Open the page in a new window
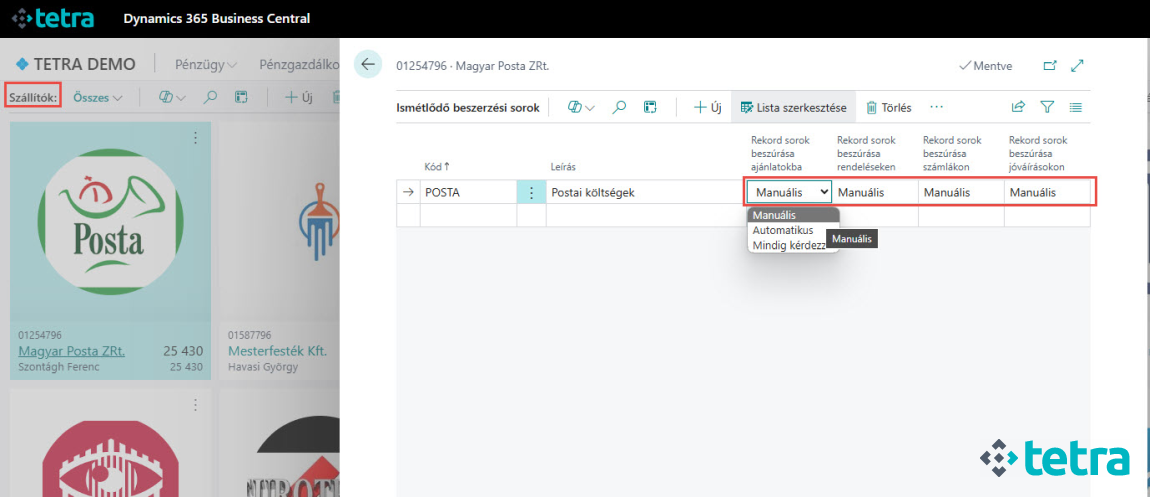This screenshot has height=497, width=1150. (x=1050, y=65)
